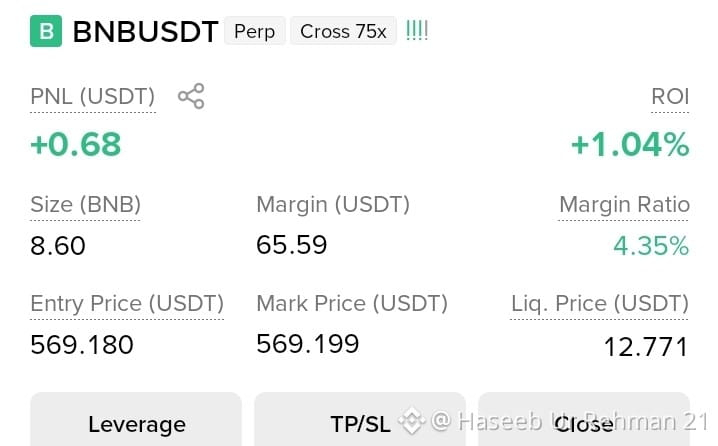Tap the Binance watermark logo
Image resolution: width=718 pixels, height=446 pixels.
[x=411, y=420]
